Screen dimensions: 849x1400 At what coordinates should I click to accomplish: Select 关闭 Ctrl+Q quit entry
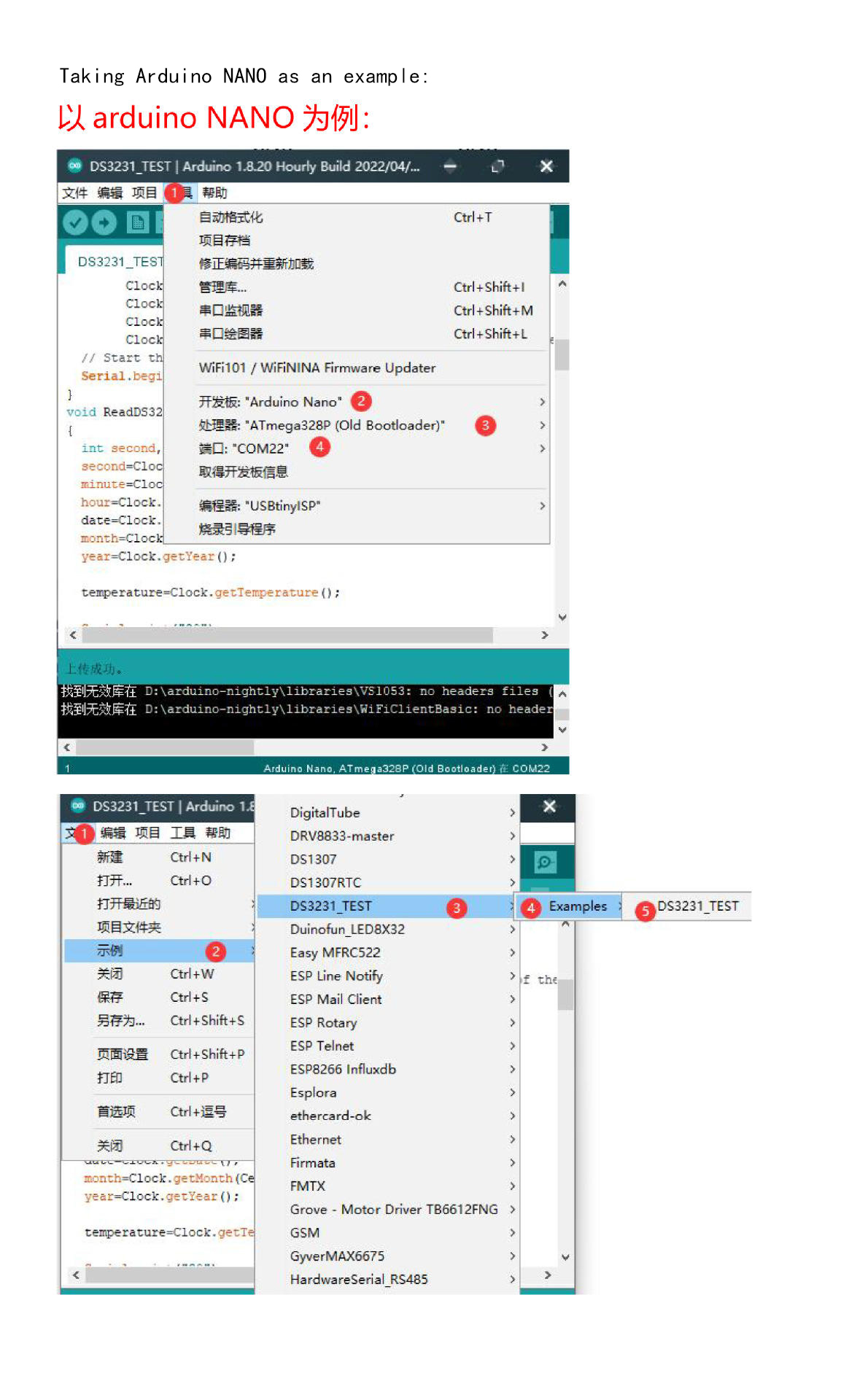(159, 1146)
